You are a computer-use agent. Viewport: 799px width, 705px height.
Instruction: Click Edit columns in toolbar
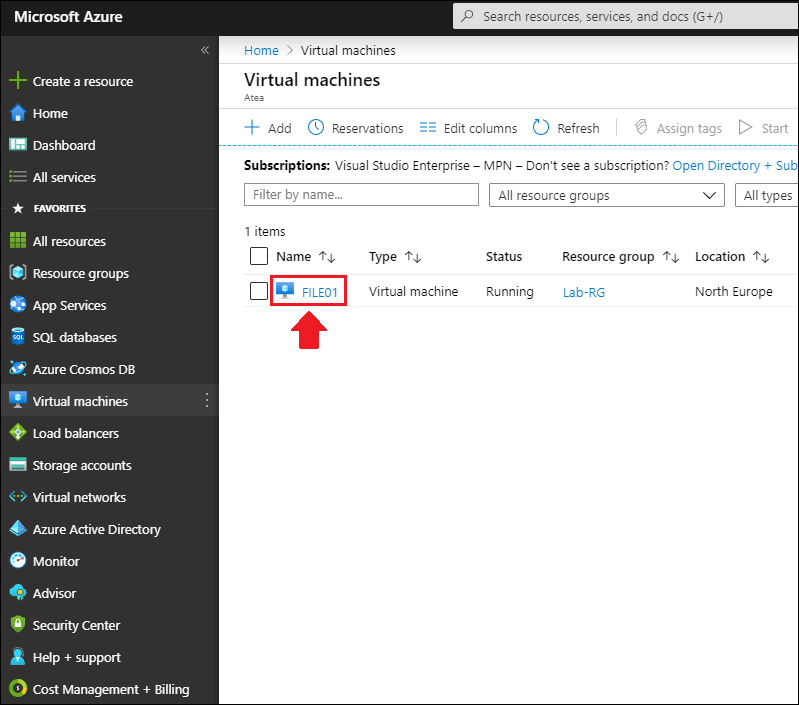(x=468, y=128)
